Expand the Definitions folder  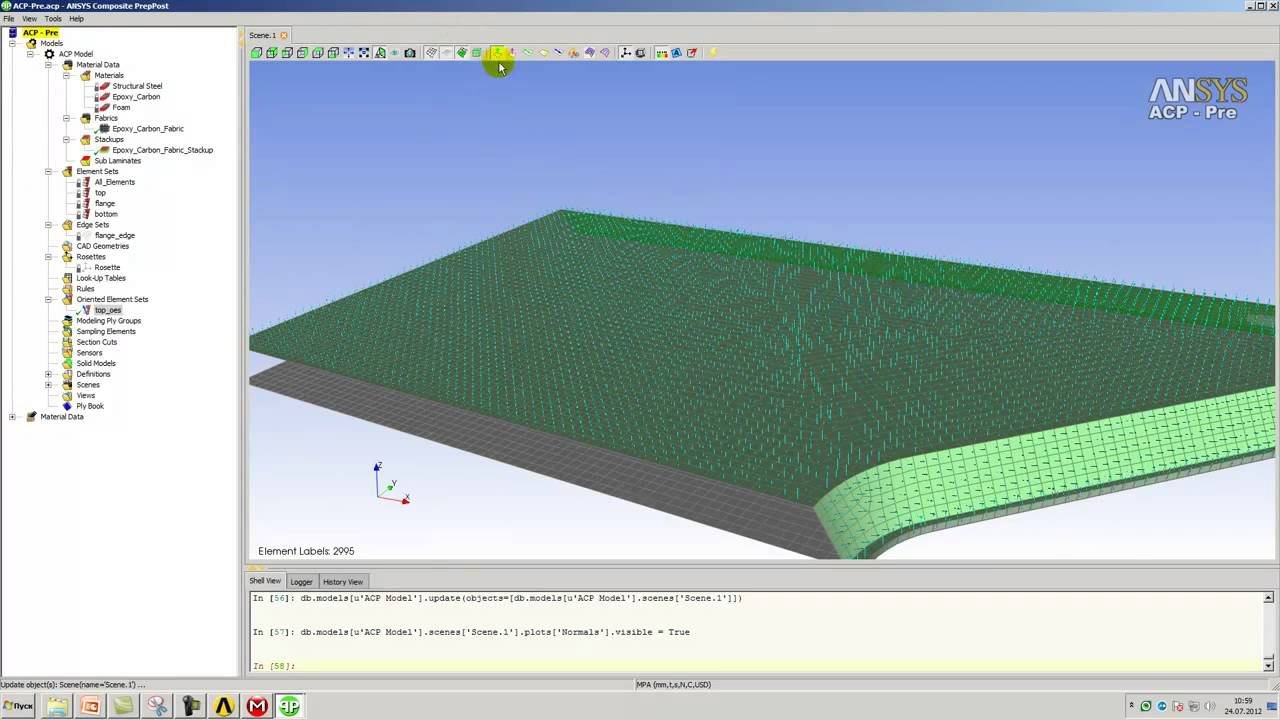tap(48, 374)
